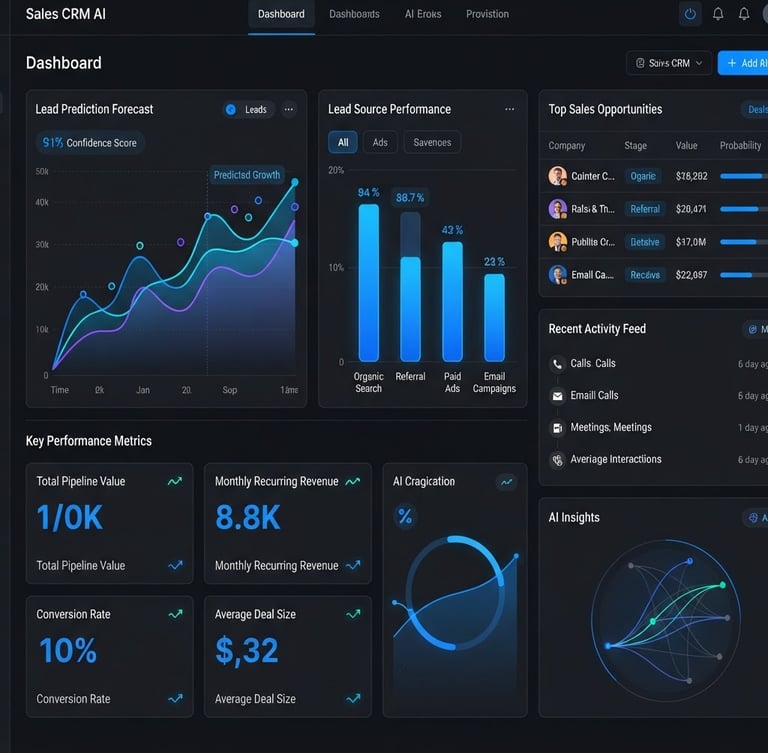Screen dimensions: 768x753
Task: Click the Company column header
Action: [567, 146]
